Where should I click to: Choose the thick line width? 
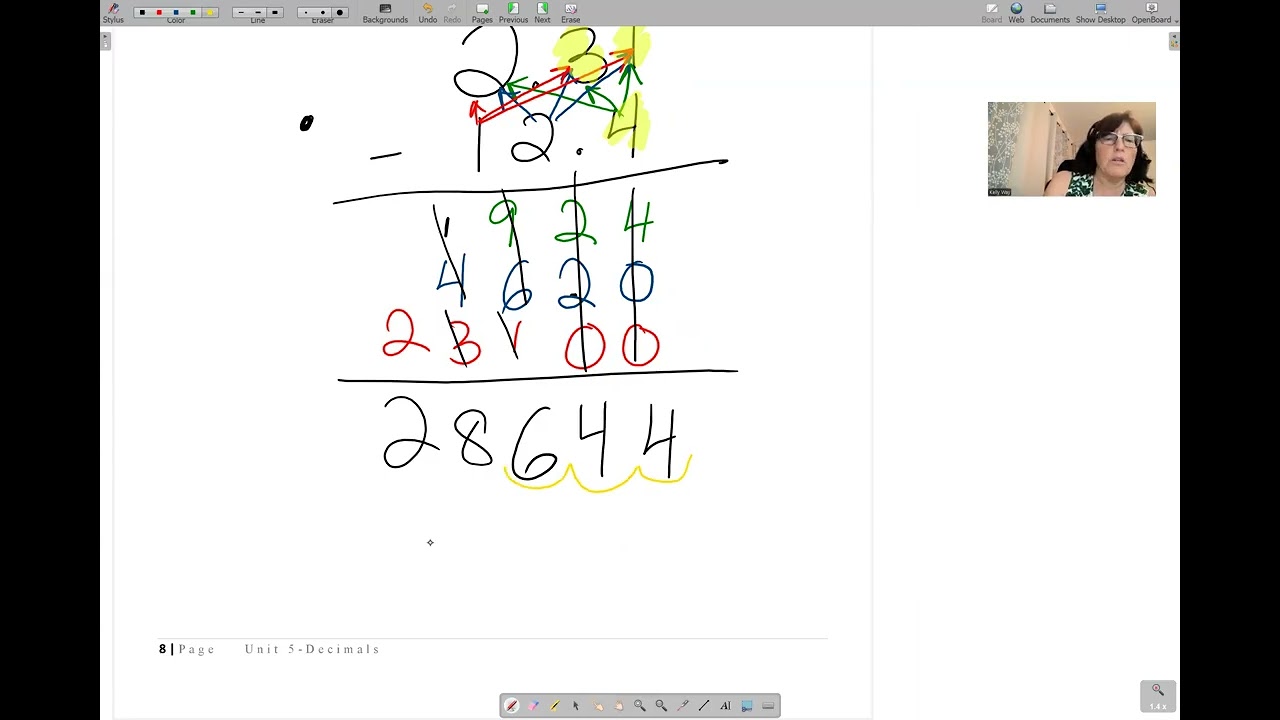(x=275, y=12)
